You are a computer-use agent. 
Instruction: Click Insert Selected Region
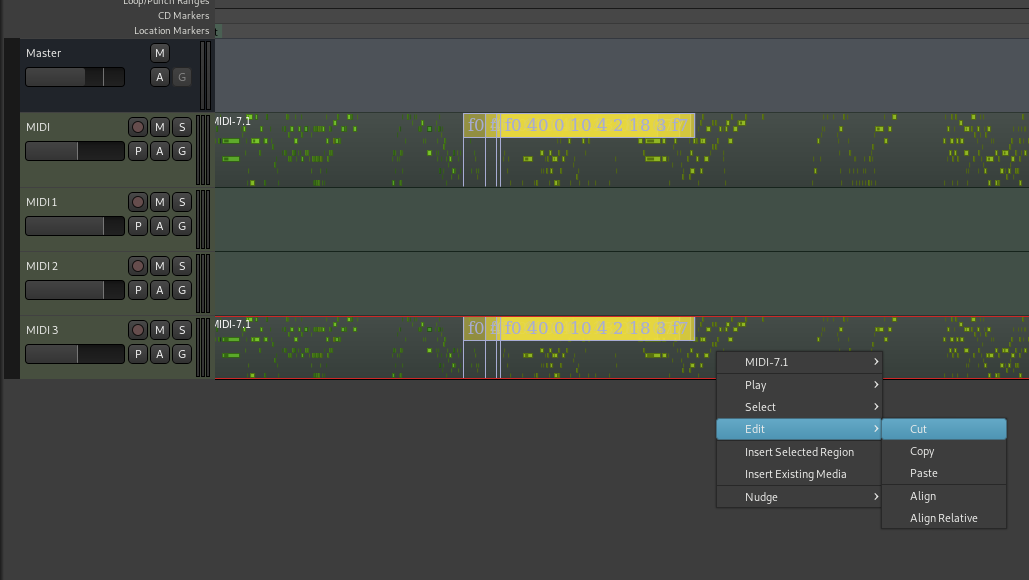pos(799,452)
